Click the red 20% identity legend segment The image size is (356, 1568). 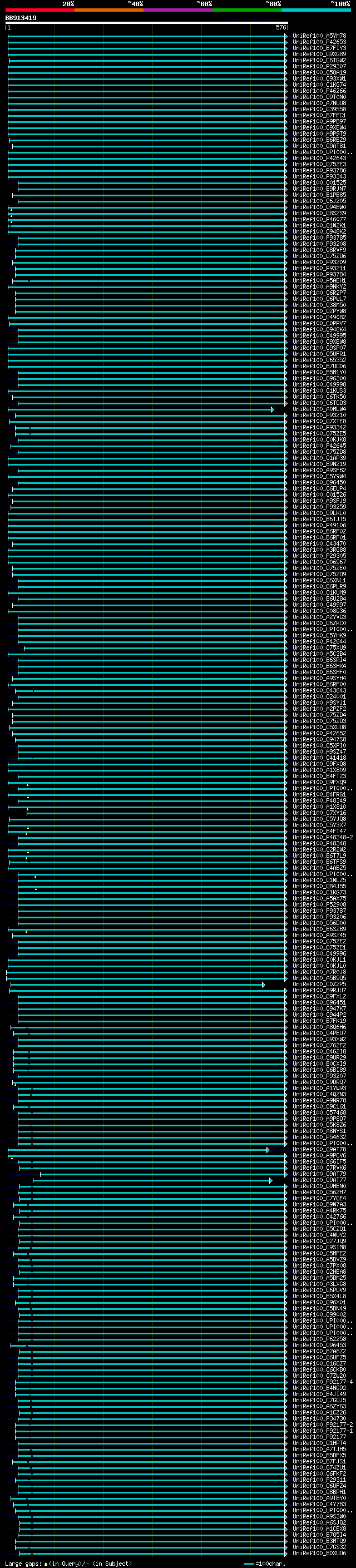click(x=39, y=10)
